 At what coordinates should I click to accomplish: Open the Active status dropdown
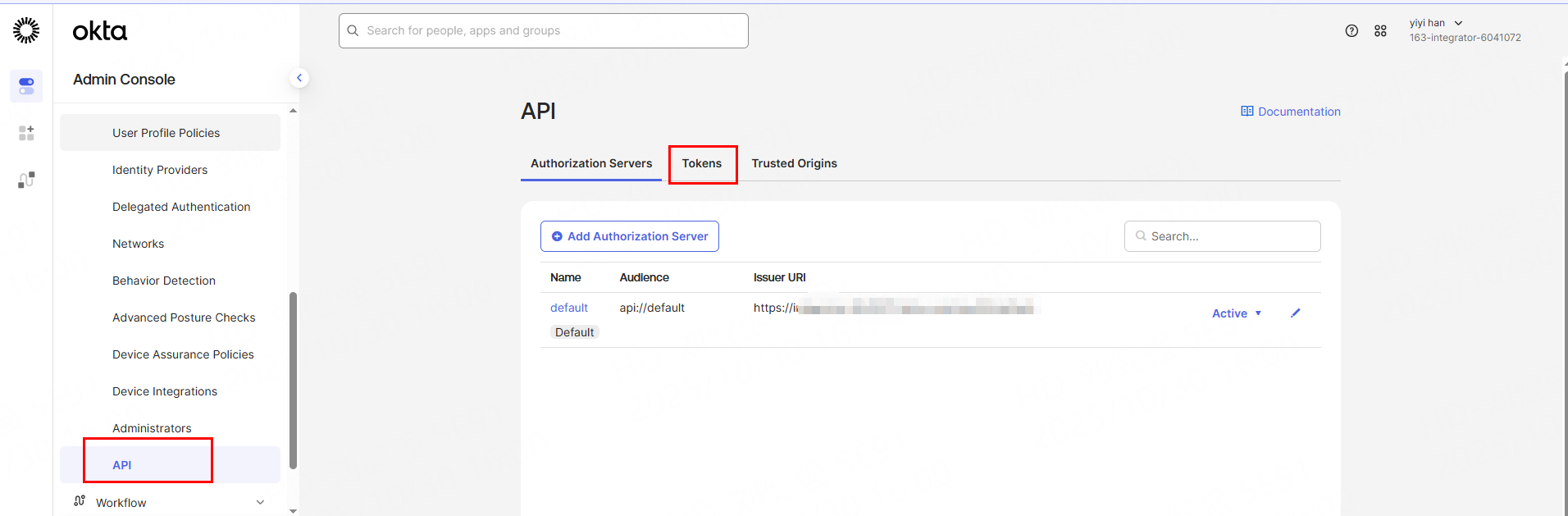click(1236, 313)
